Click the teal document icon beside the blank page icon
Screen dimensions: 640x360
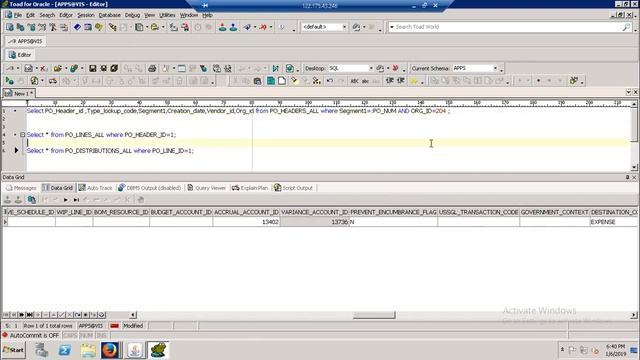point(271,81)
